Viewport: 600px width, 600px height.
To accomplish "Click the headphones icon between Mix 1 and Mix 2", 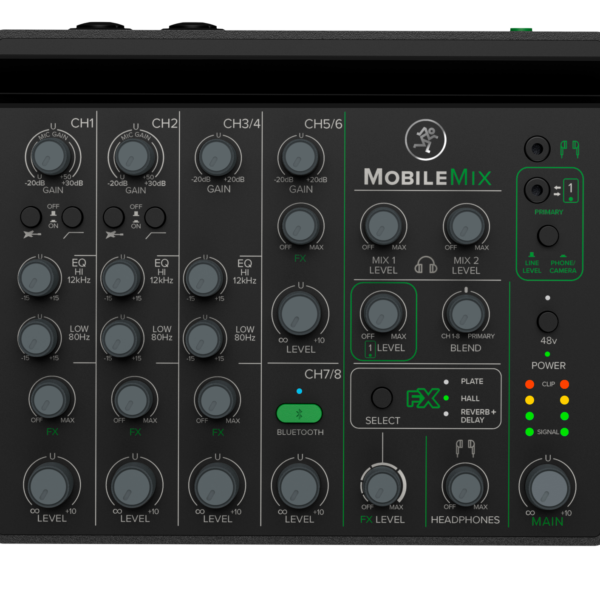I will (426, 265).
